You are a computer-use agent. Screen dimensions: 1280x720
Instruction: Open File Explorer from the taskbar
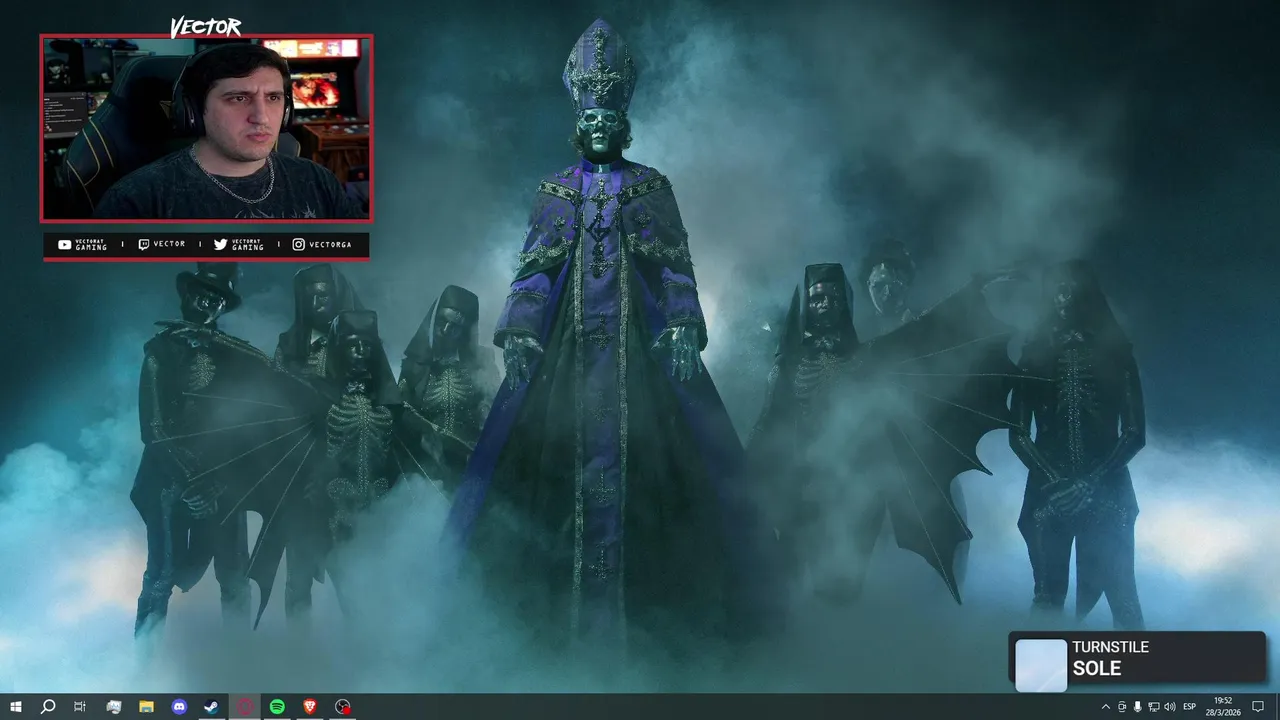[146, 707]
